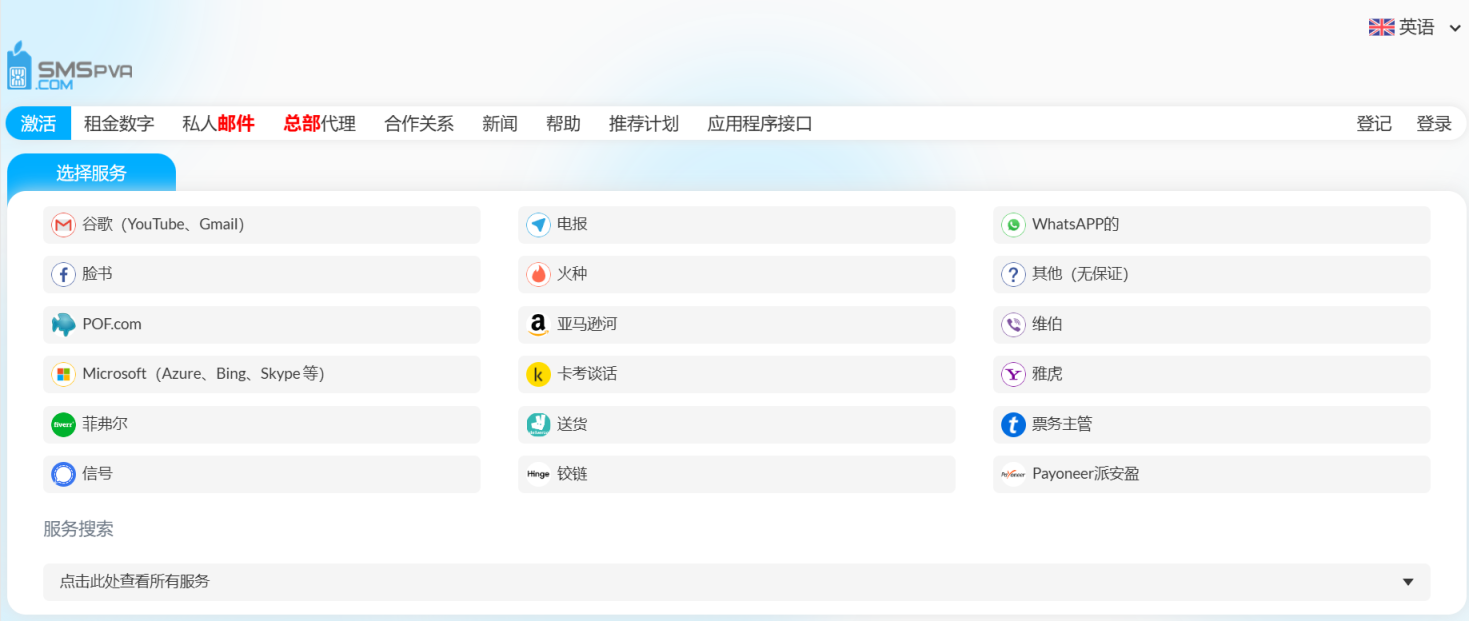1469x621 pixels.
Task: Click the Facebook service icon
Action: coord(63,274)
